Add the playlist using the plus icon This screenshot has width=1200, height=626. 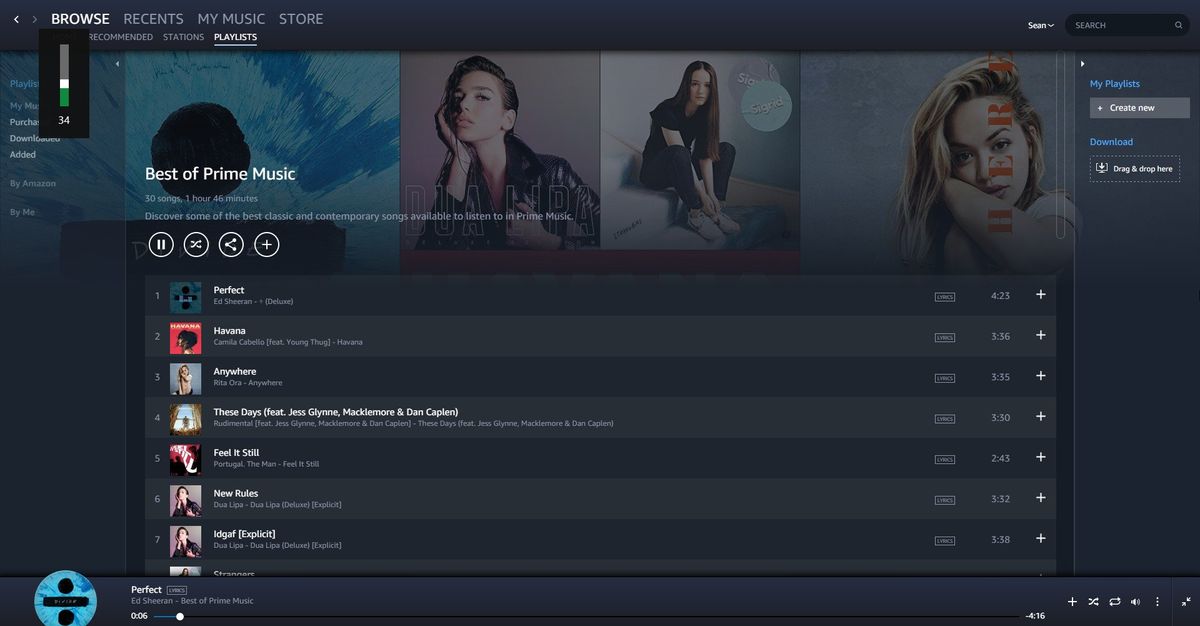pos(266,243)
